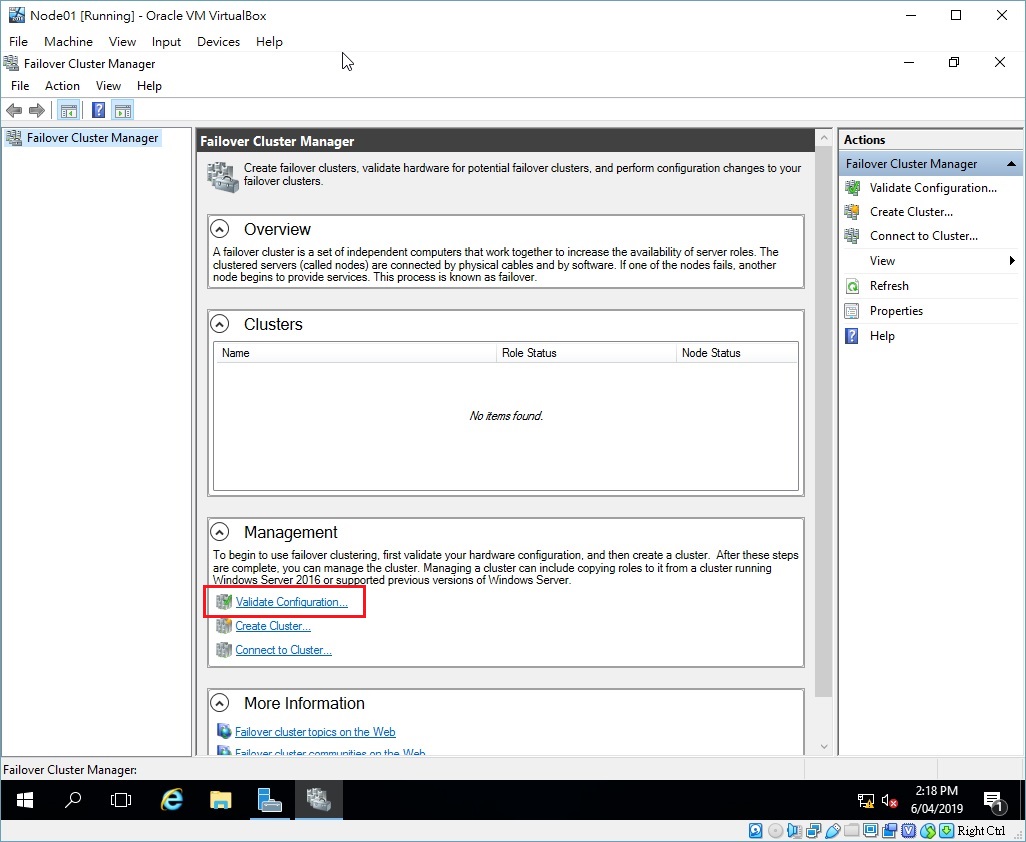Screen dimensions: 1026x842
Task: Click the icon beside Validate Configuration link
Action: click(224, 602)
